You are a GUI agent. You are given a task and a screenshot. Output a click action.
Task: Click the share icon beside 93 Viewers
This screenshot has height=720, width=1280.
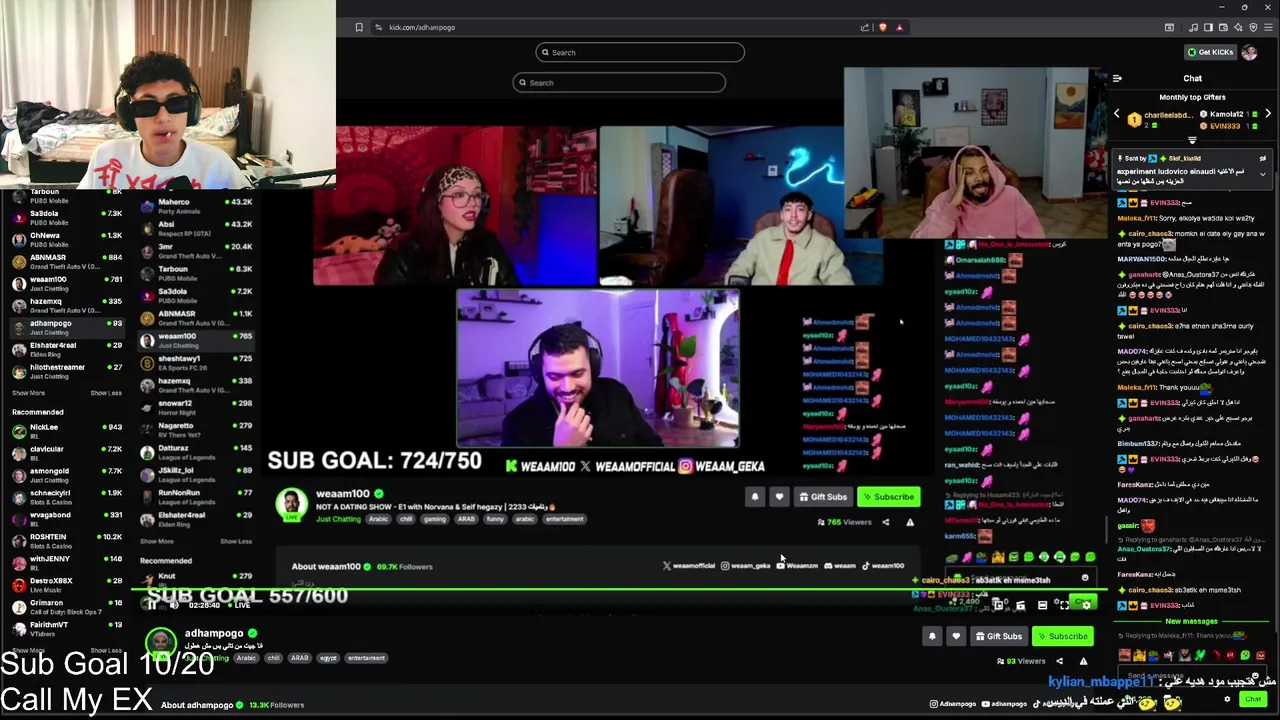coord(1060,661)
